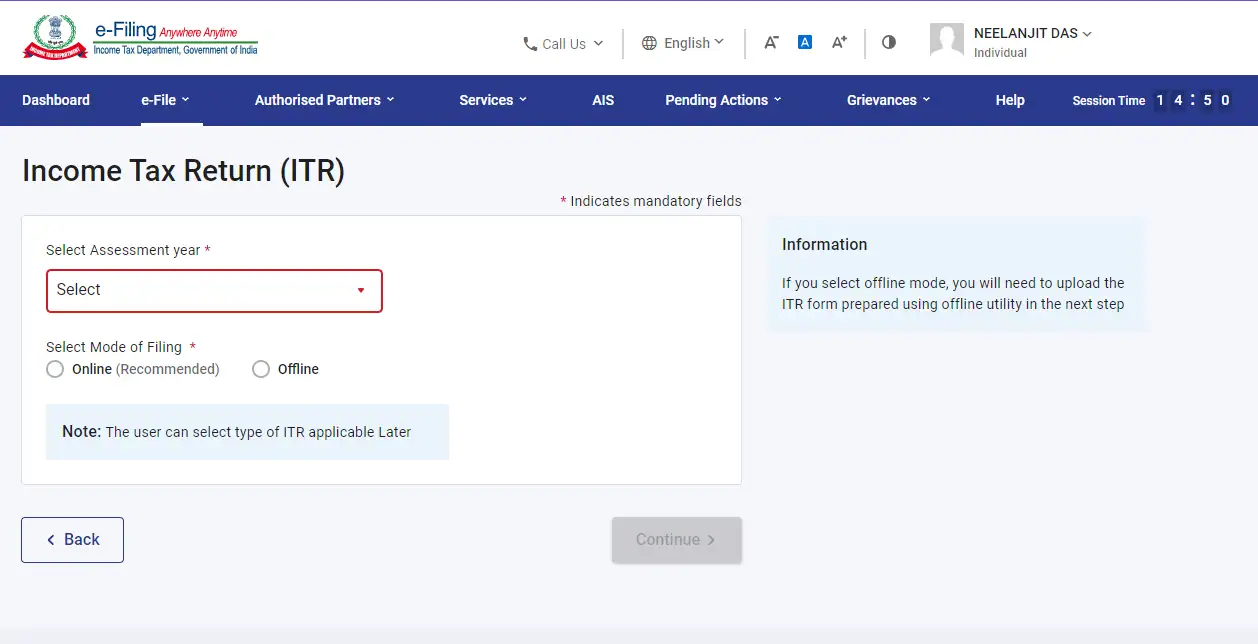Open the Select Assessment year dropdown
The image size is (1258, 644).
click(213, 290)
